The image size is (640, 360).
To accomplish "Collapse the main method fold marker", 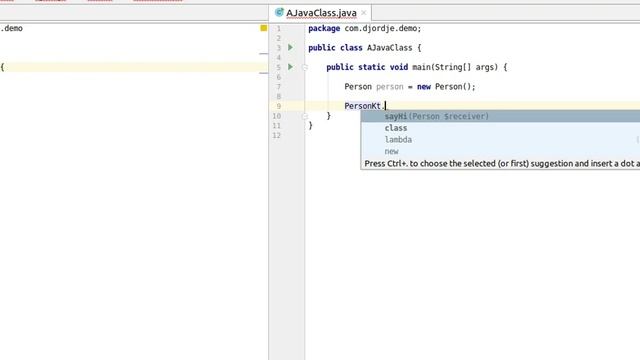I will pyautogui.click(x=304, y=67).
